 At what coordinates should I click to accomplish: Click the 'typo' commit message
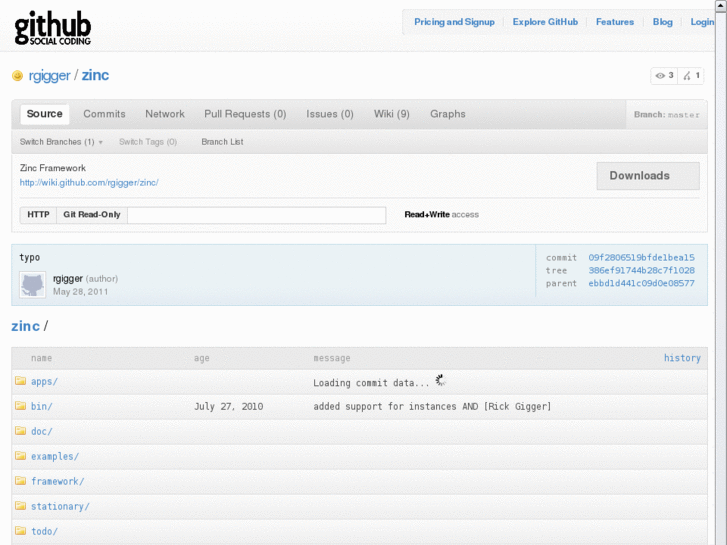[30, 258]
